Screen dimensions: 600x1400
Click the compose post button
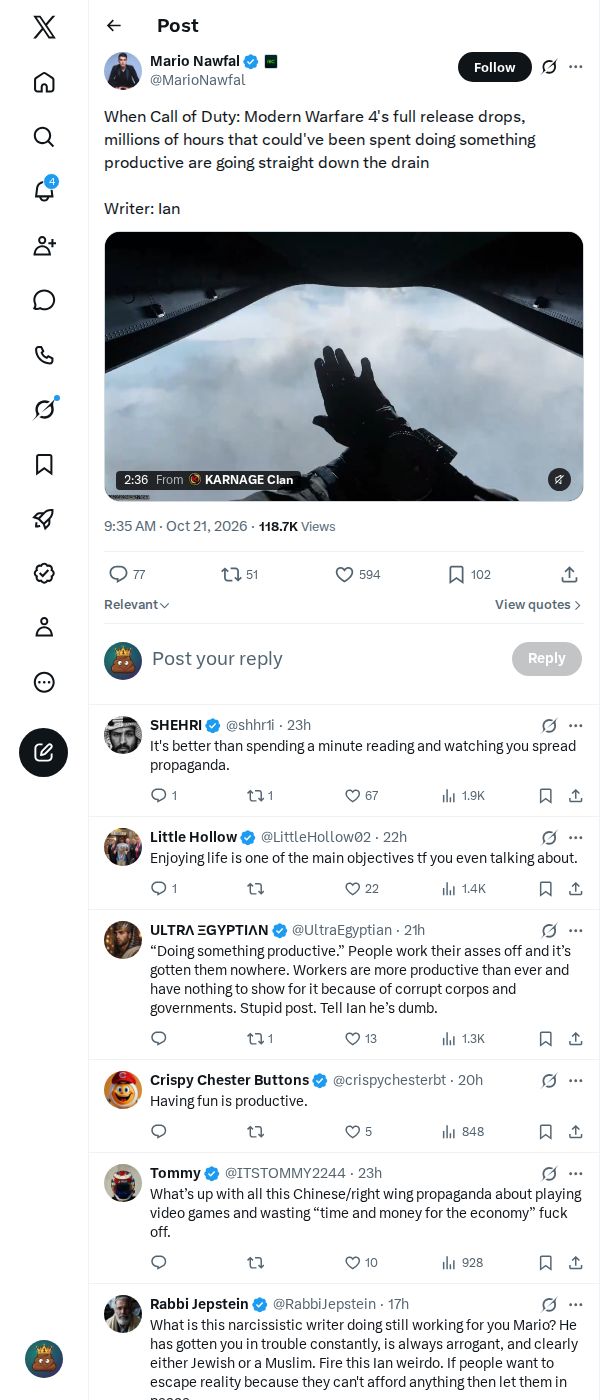44,752
